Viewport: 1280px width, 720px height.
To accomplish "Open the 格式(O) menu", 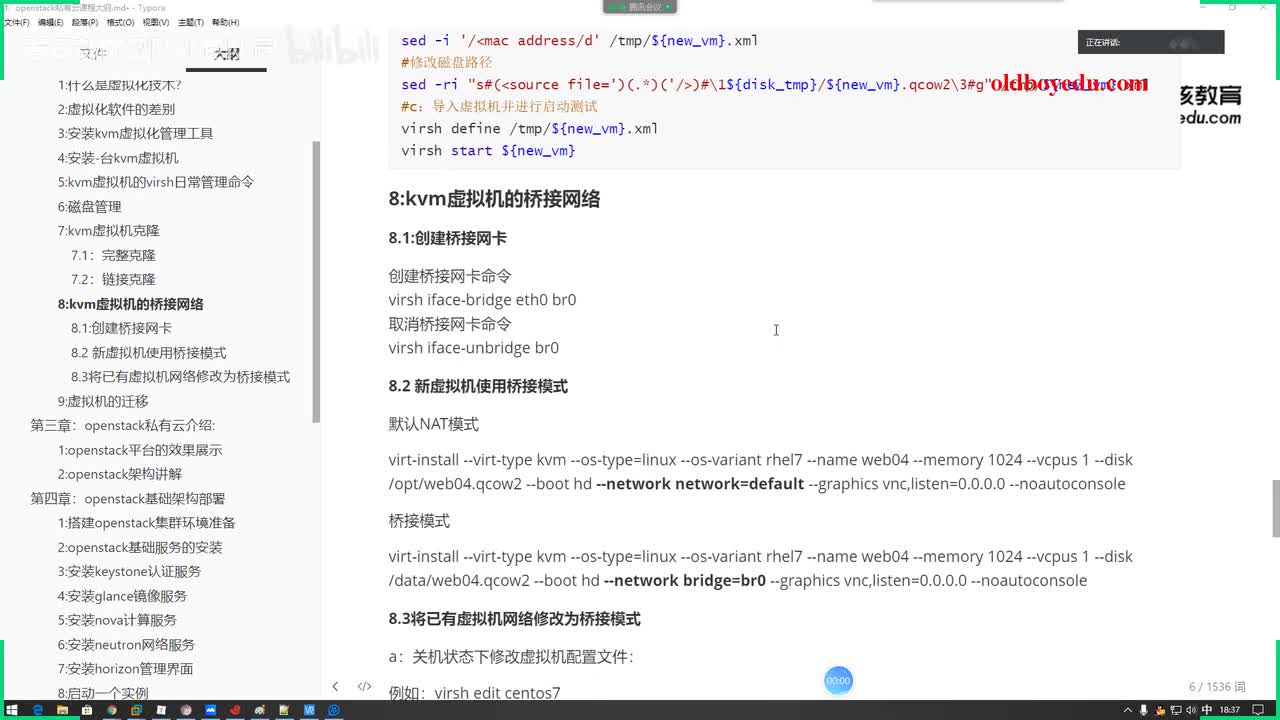I will coord(120,22).
